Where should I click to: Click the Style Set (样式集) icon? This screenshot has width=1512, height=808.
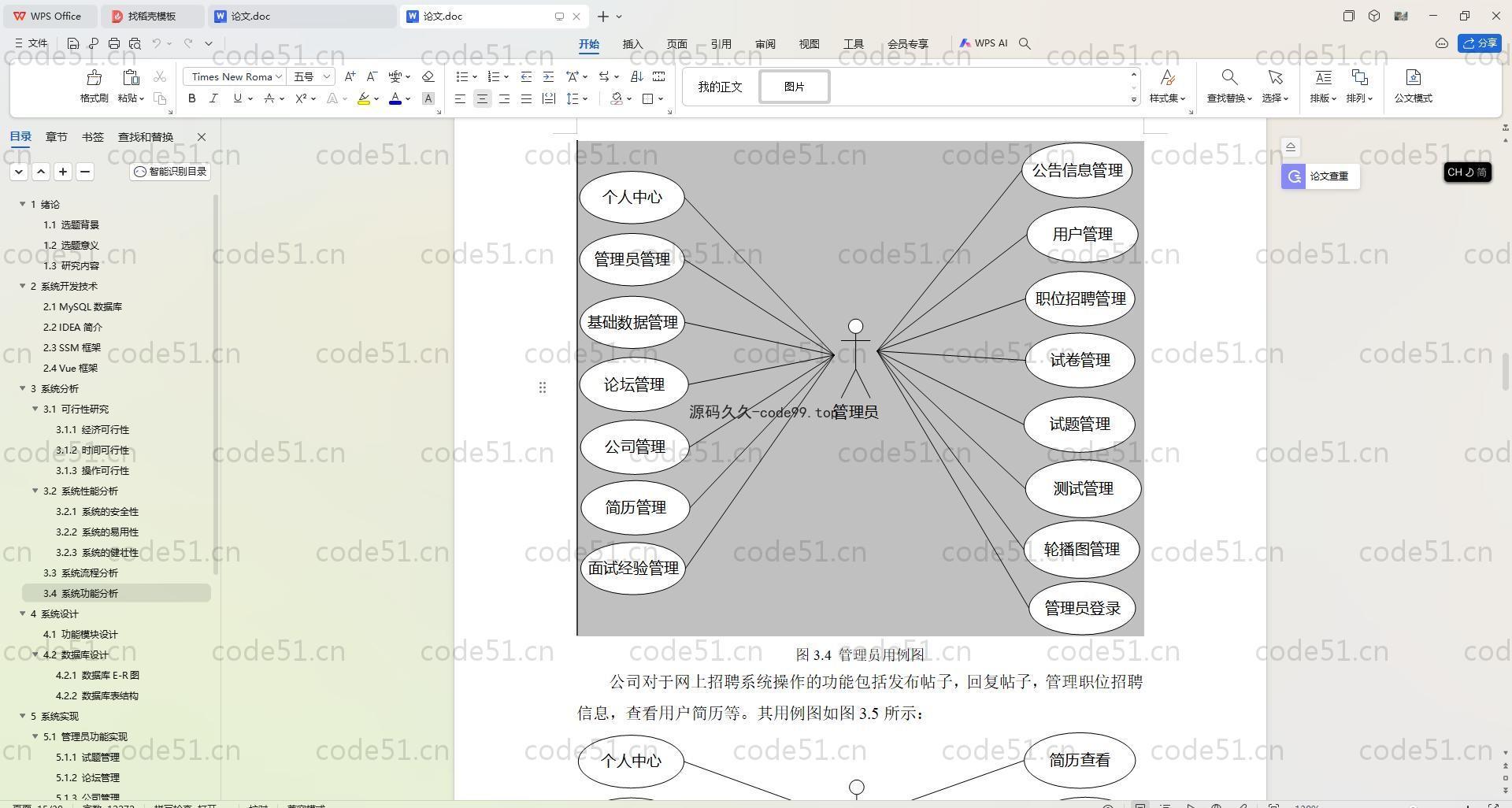1167,77
